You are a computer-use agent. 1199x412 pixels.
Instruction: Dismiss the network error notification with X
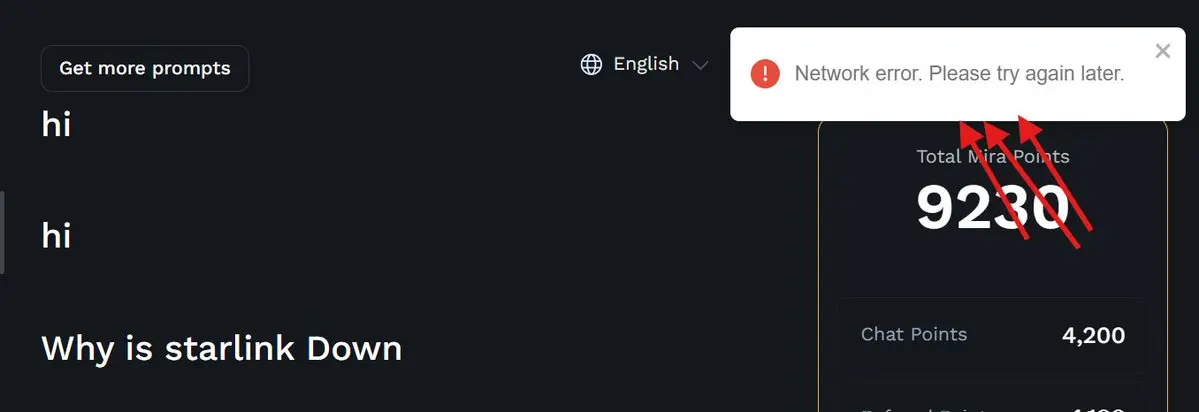point(1162,51)
